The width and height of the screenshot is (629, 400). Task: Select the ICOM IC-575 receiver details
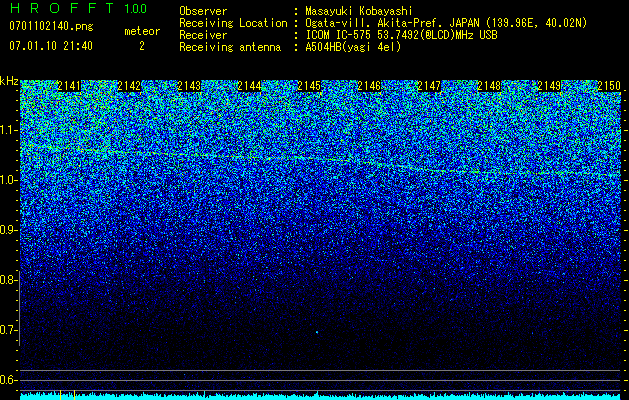point(401,35)
